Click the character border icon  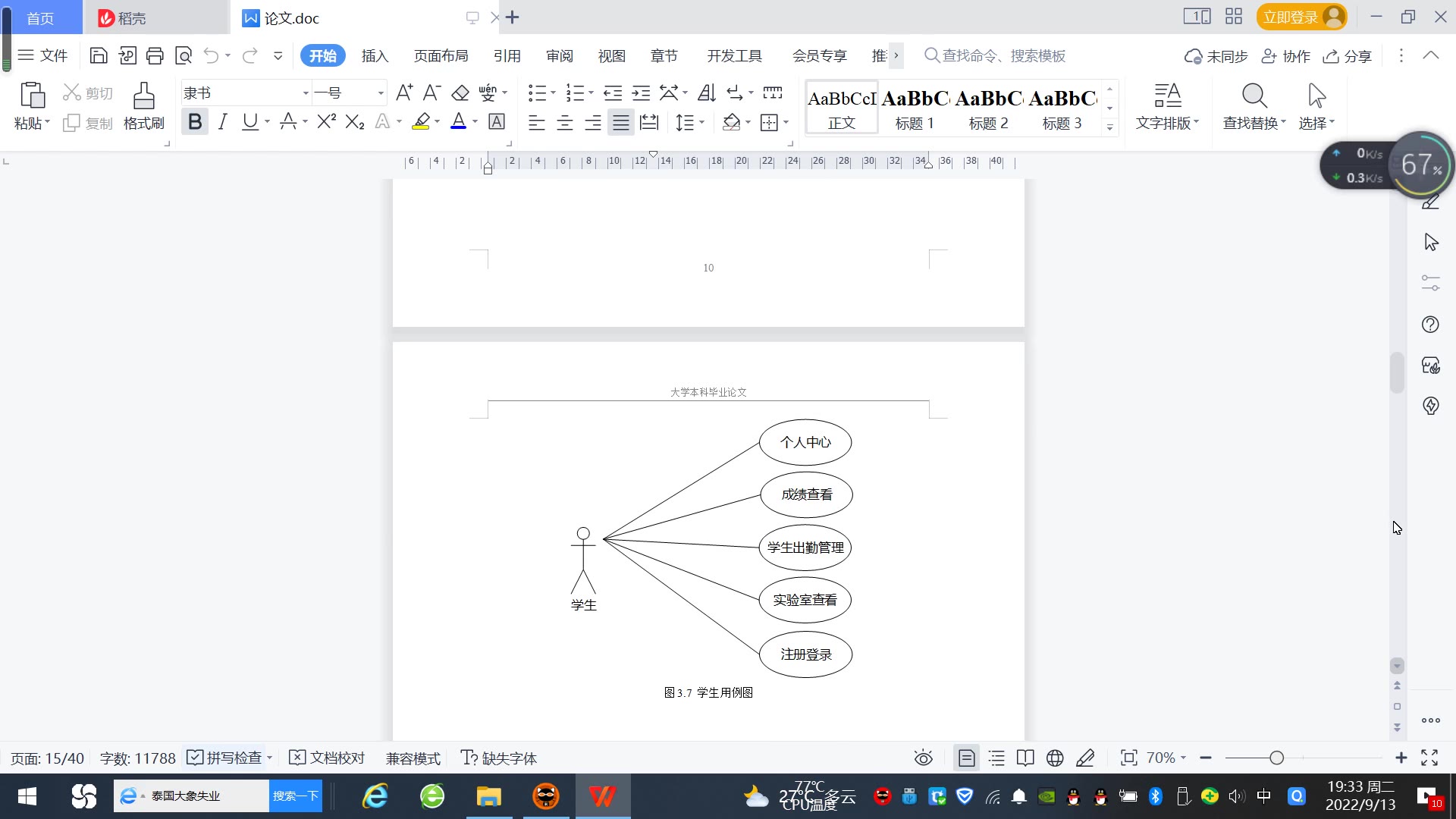tap(497, 121)
